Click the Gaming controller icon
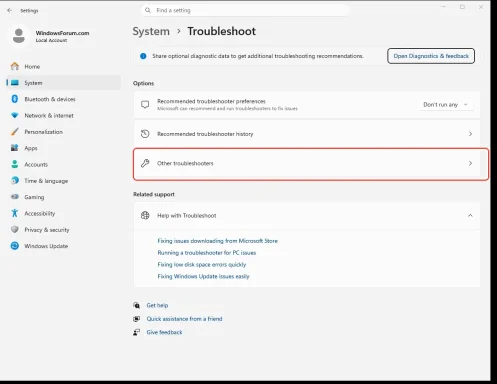The height and width of the screenshot is (384, 497). point(15,197)
